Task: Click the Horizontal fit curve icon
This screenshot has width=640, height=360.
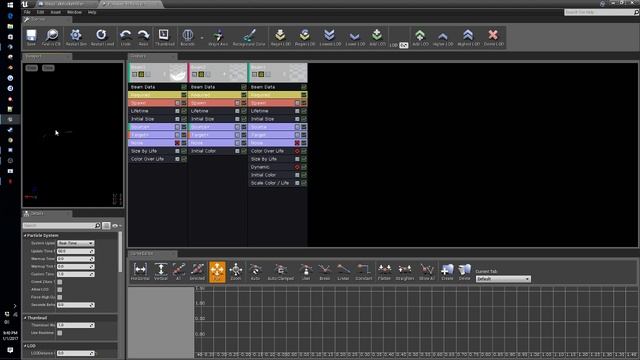Action: tap(140, 270)
